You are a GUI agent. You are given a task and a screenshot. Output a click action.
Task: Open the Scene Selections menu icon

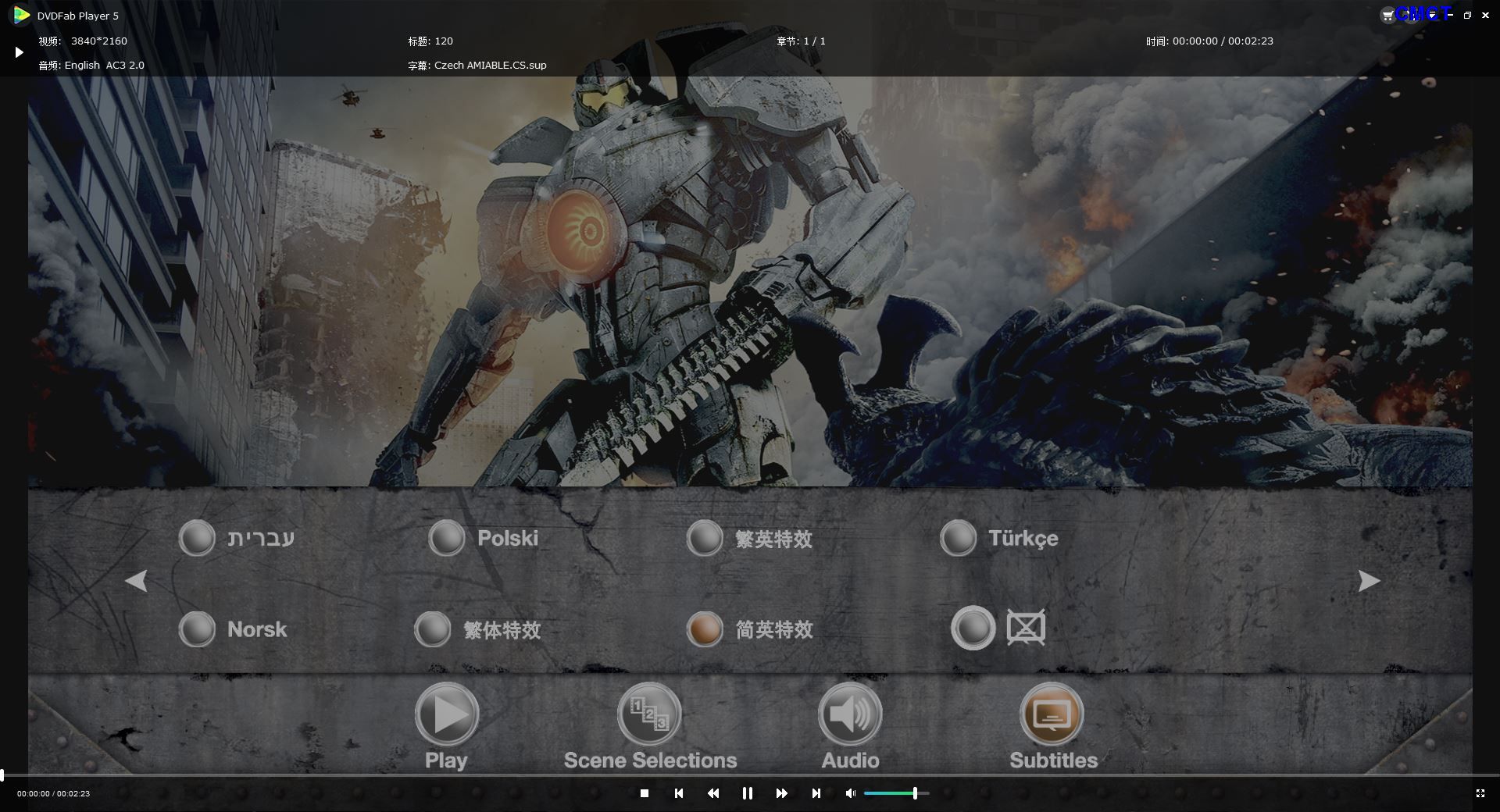pyautogui.click(x=649, y=714)
